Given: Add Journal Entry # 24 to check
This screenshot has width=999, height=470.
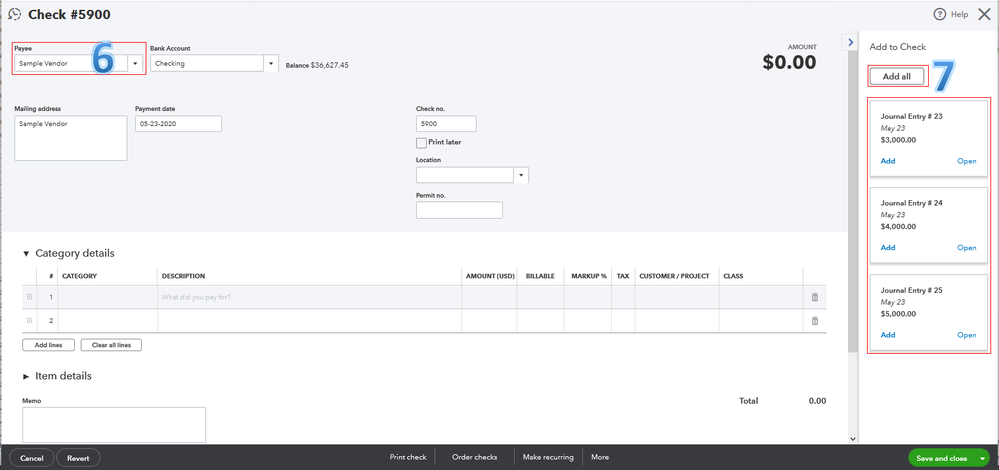Looking at the screenshot, I should [x=888, y=248].
